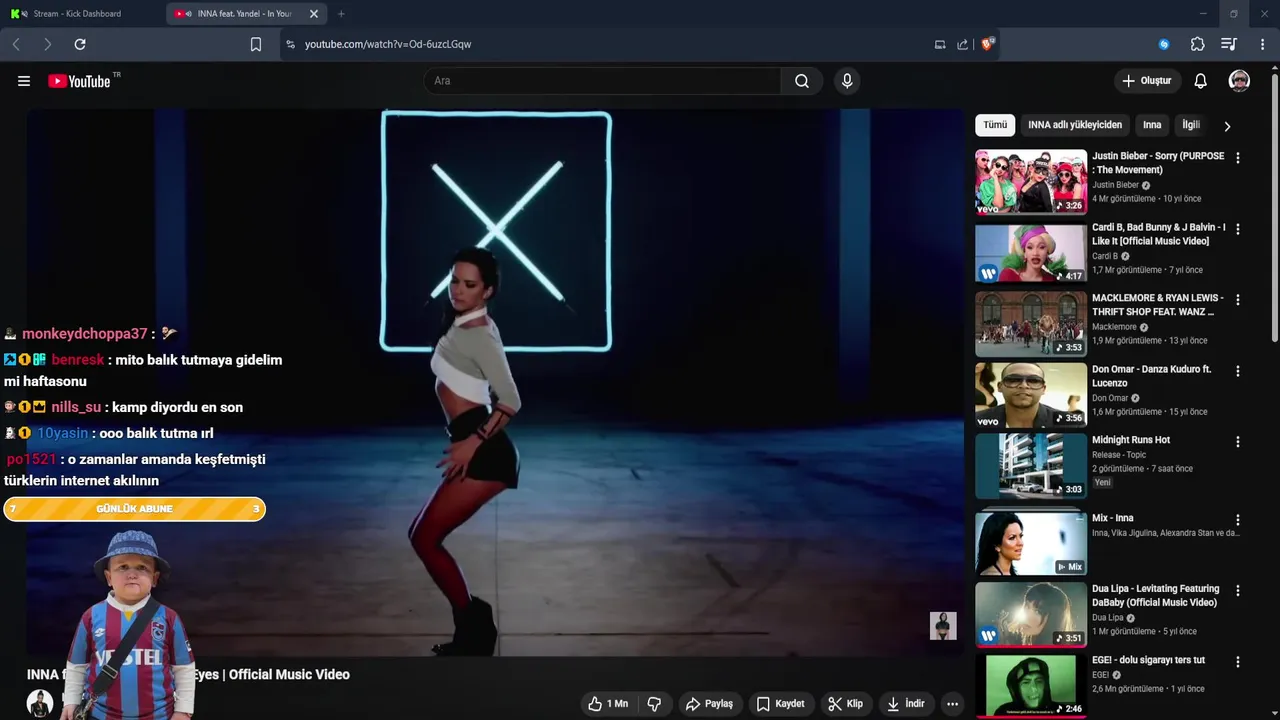Open more options for Danza Kuduro video
The height and width of the screenshot is (720, 1280).
click(1238, 371)
